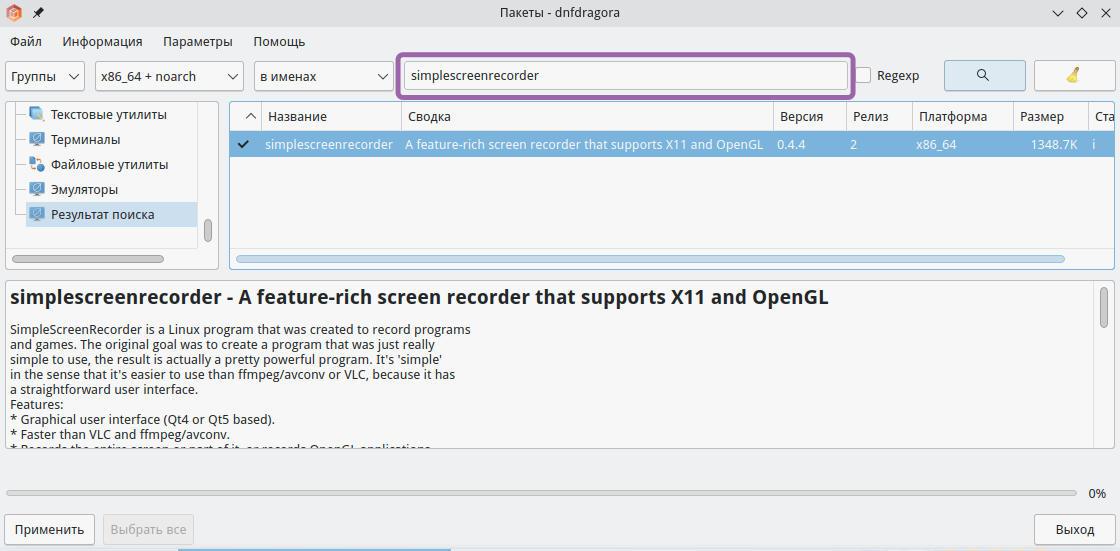Expand the x86_64 + noarch architecture dropdown
Viewport: 1120px width, 551px height.
(x=169, y=76)
